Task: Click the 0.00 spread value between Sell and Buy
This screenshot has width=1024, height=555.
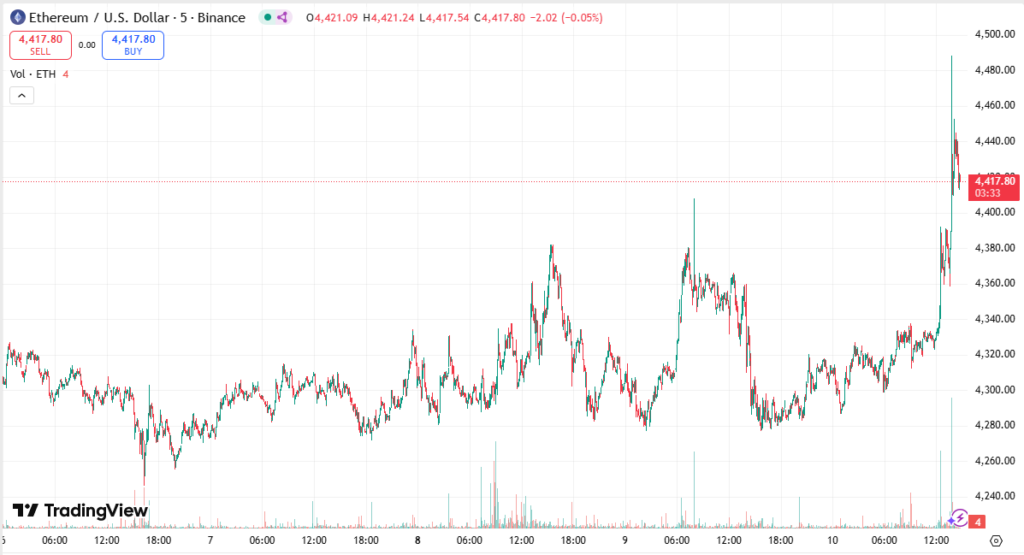Action: point(87,45)
